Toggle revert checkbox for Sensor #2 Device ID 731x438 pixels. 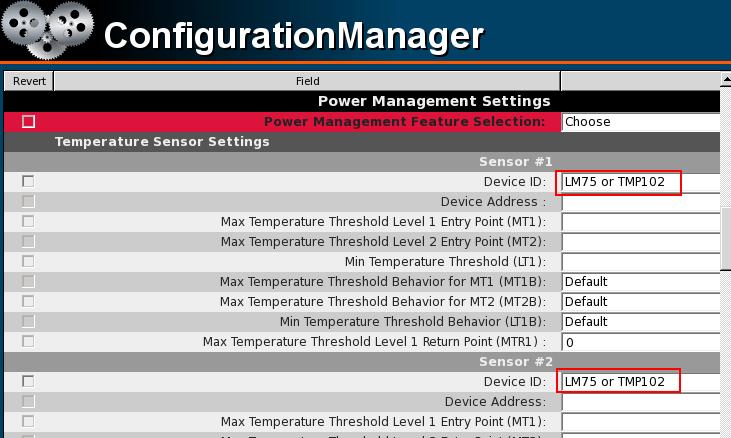pos(28,381)
